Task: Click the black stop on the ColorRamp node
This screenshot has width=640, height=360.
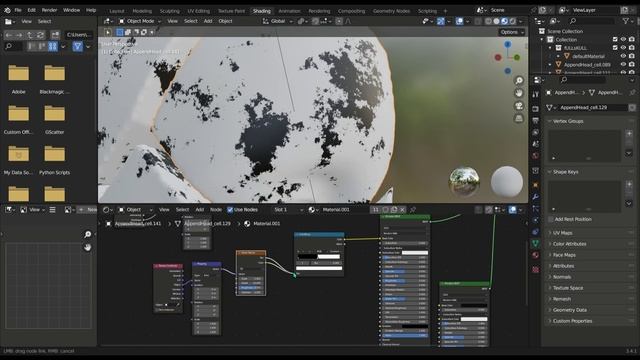Action: [x=307, y=257]
